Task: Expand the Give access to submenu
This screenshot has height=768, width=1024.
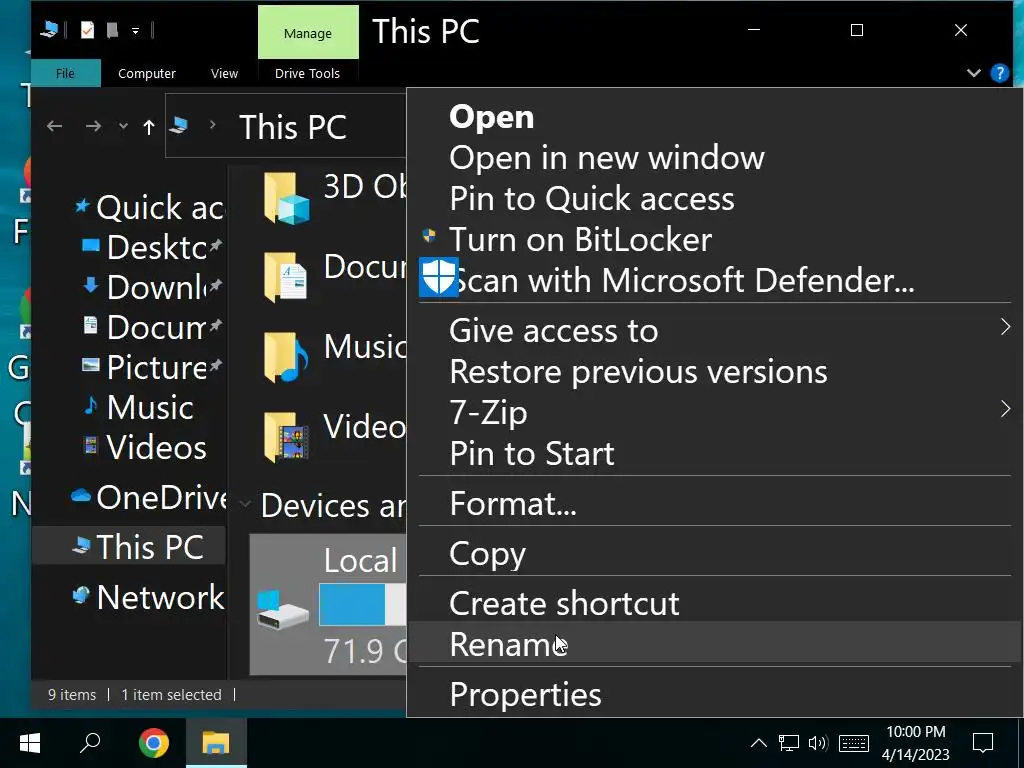Action: coord(714,330)
